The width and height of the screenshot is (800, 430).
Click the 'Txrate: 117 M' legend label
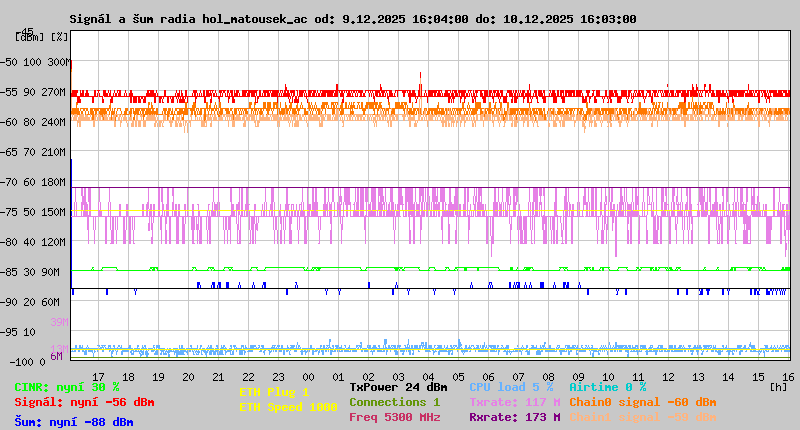(515, 402)
